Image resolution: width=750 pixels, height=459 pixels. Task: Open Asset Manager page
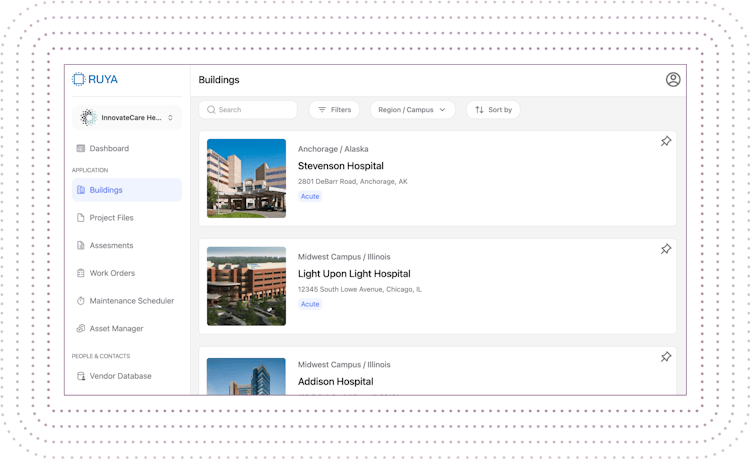pyautogui.click(x=127, y=328)
